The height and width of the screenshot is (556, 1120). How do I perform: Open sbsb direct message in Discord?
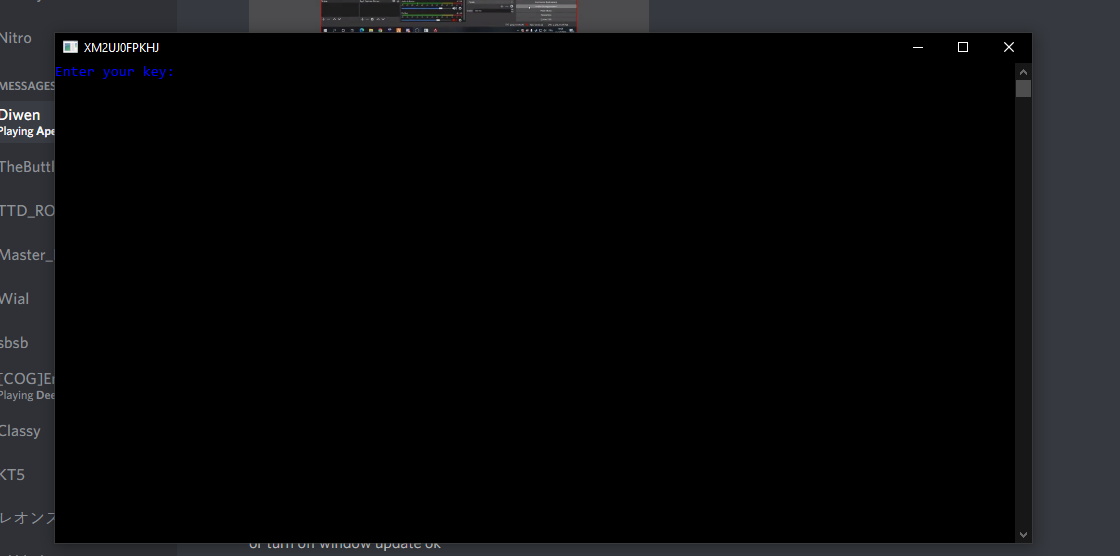tap(27, 343)
